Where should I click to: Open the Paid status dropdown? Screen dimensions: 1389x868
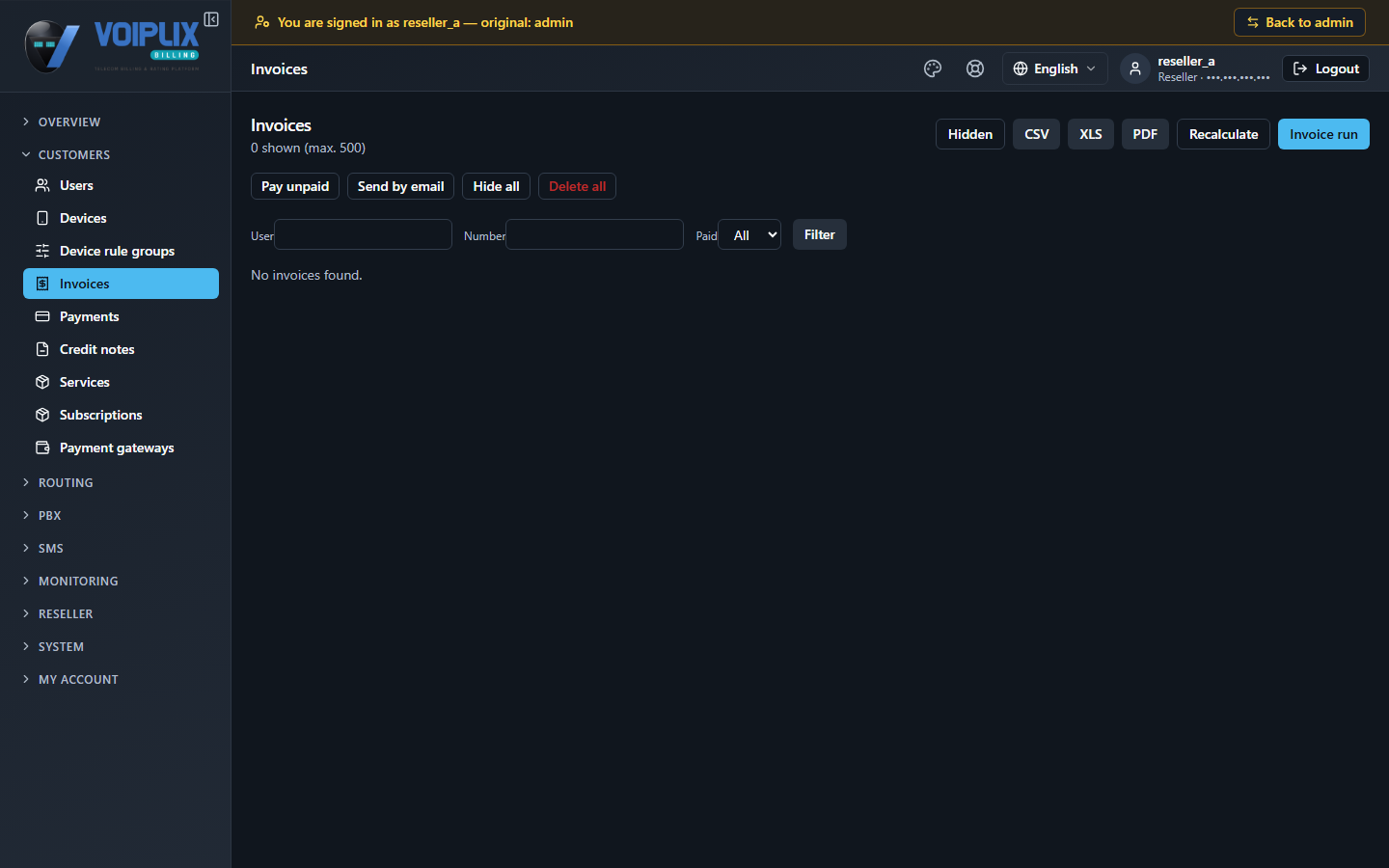[x=749, y=234]
